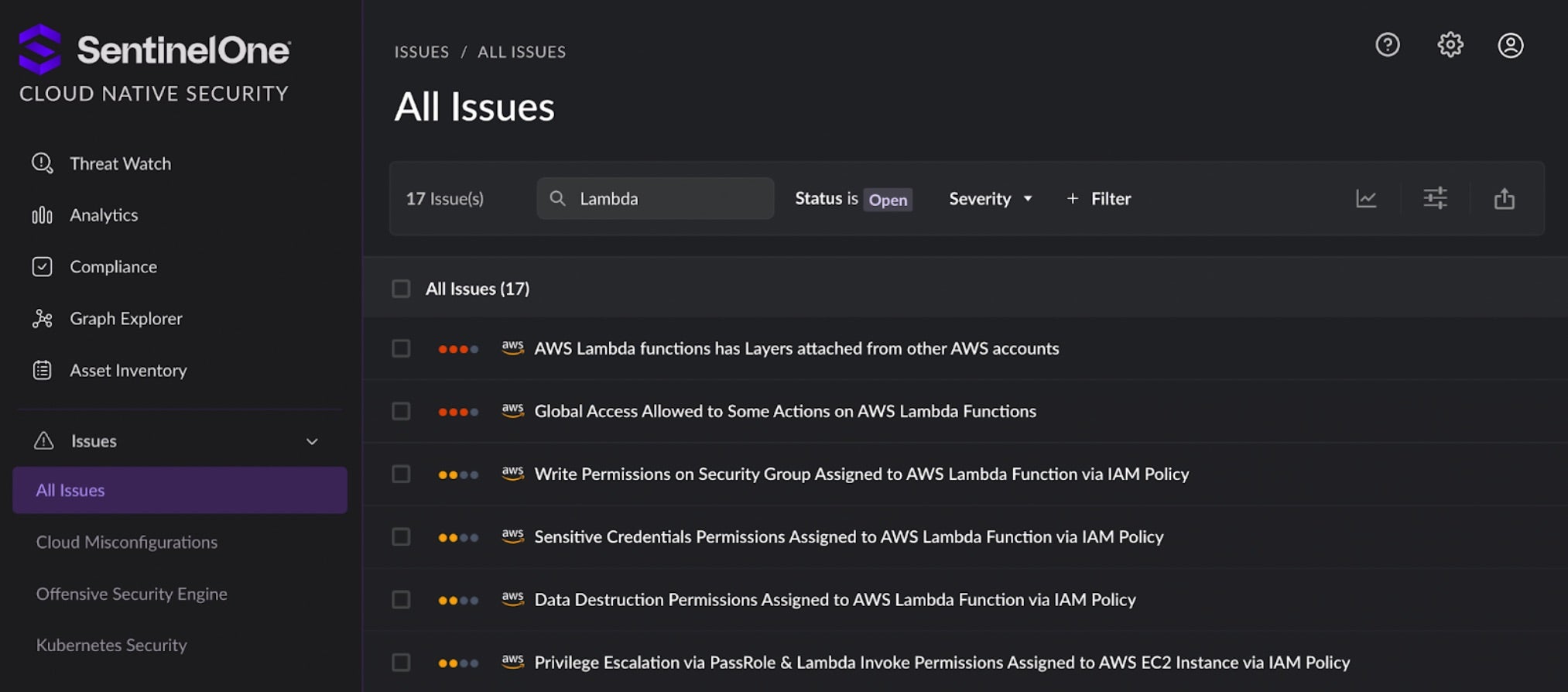
Task: Open Global Access Allowed Lambda issue
Action: coord(785,412)
